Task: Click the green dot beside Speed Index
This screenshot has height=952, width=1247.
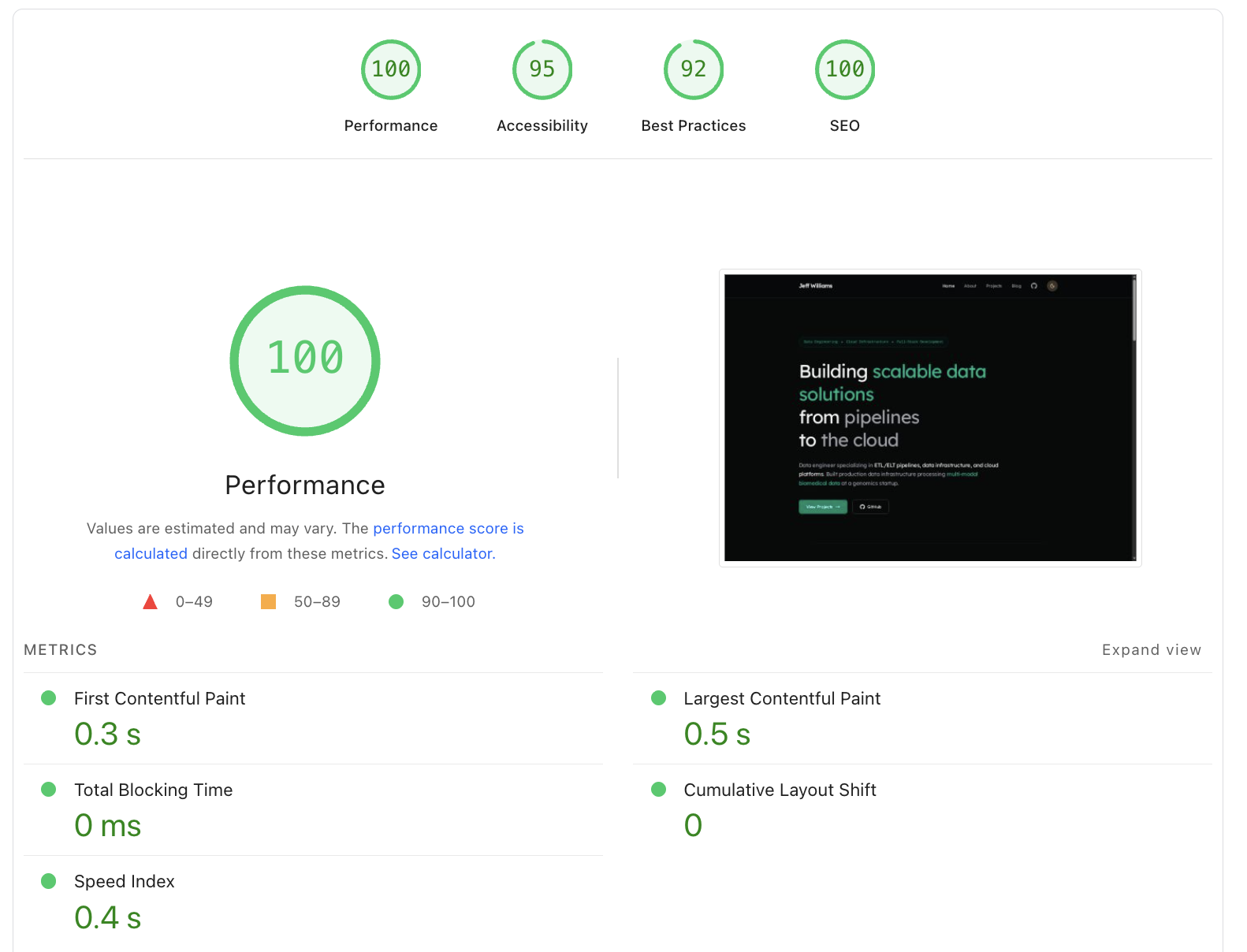Action: (49, 881)
